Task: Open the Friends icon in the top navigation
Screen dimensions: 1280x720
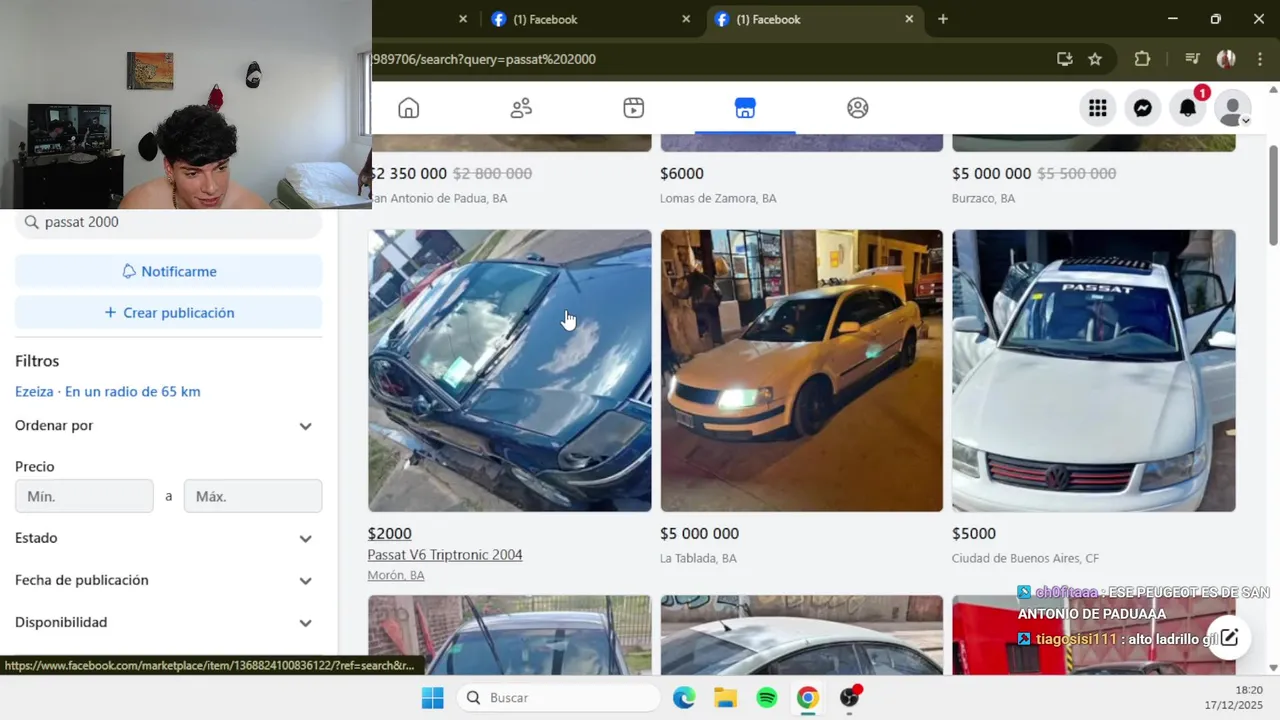Action: (x=521, y=108)
